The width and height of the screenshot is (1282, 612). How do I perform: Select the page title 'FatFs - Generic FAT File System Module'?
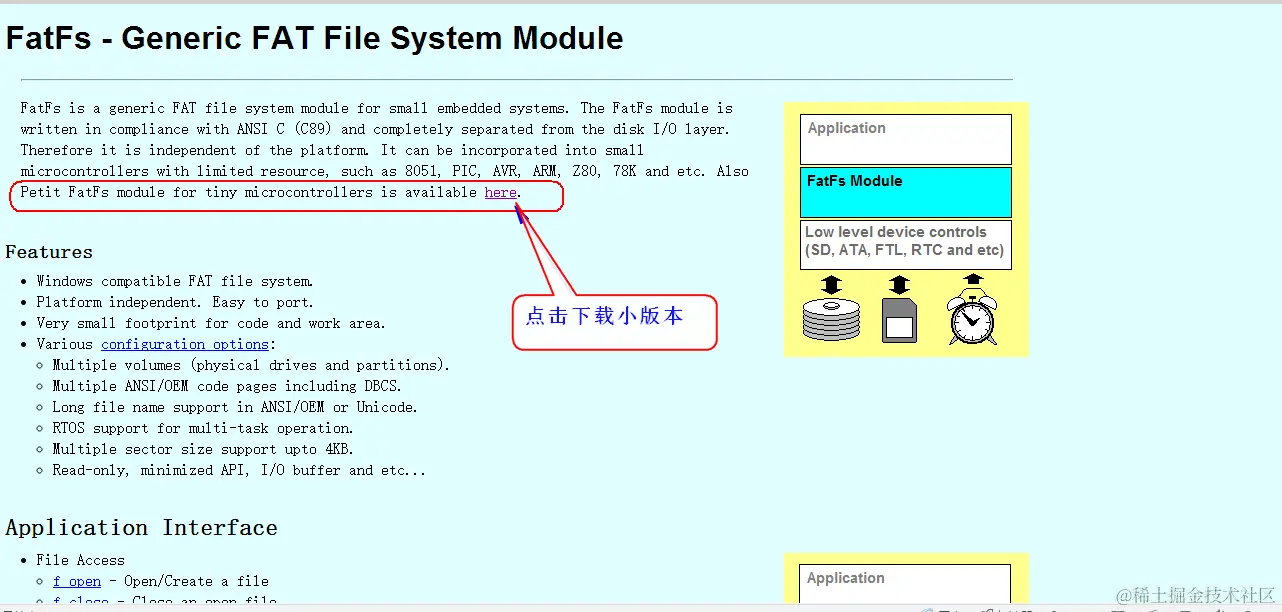[314, 38]
